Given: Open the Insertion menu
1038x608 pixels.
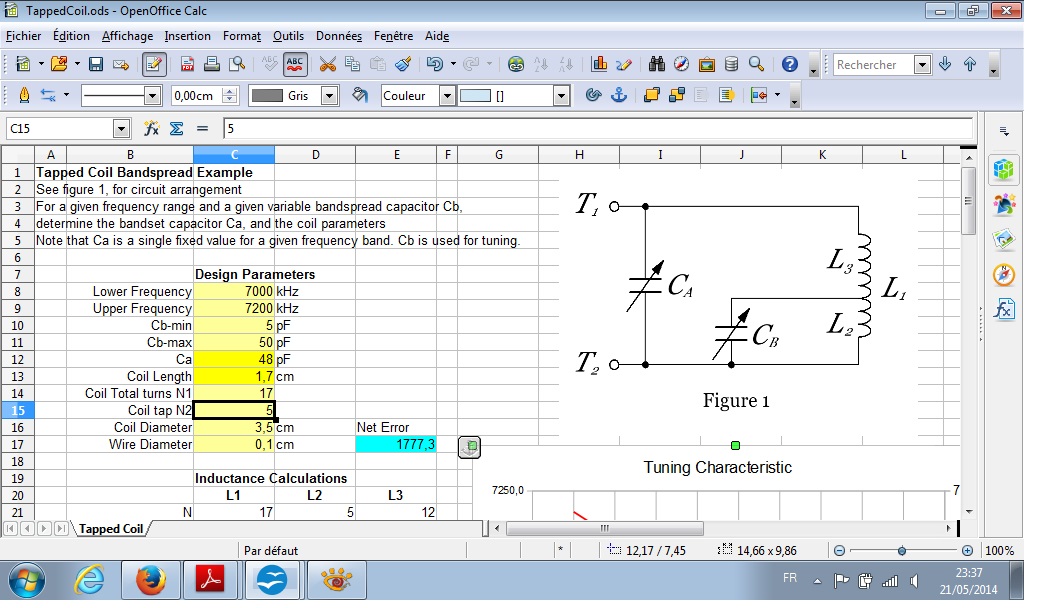Looking at the screenshot, I should (187, 36).
